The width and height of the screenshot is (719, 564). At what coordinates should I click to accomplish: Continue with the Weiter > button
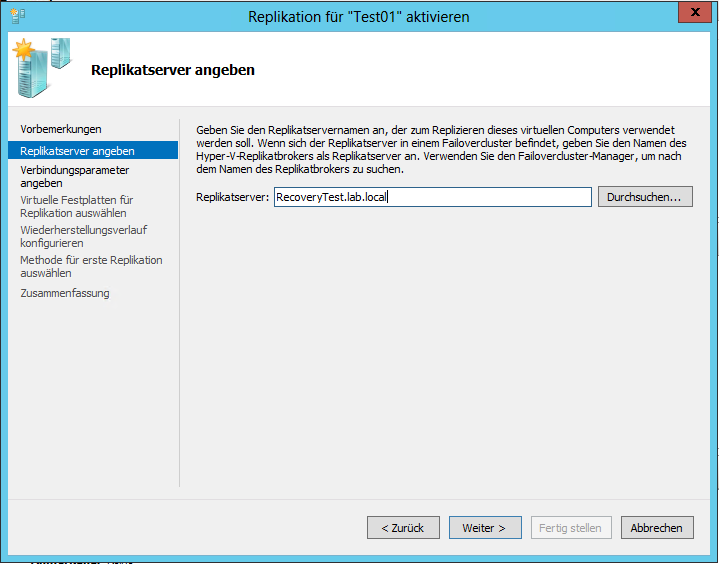coord(484,528)
